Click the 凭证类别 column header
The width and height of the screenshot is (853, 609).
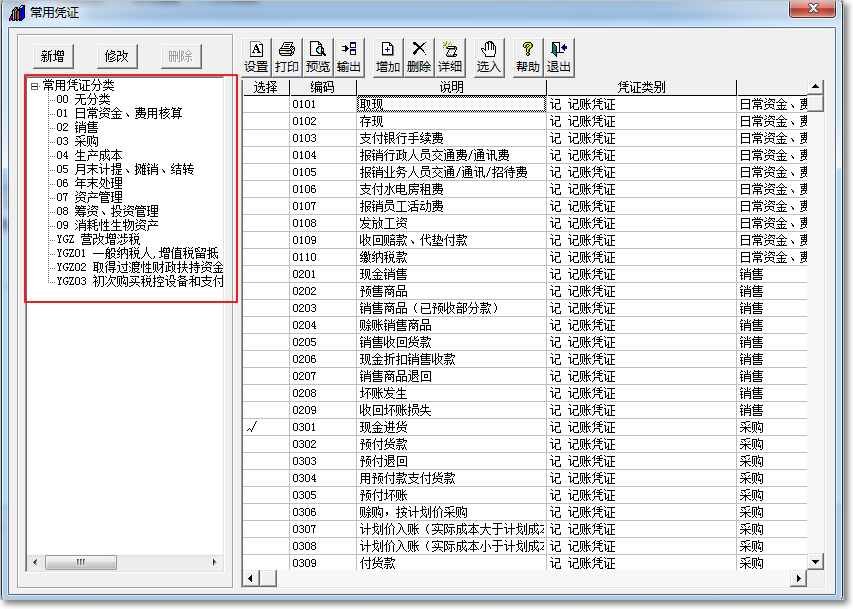641,88
